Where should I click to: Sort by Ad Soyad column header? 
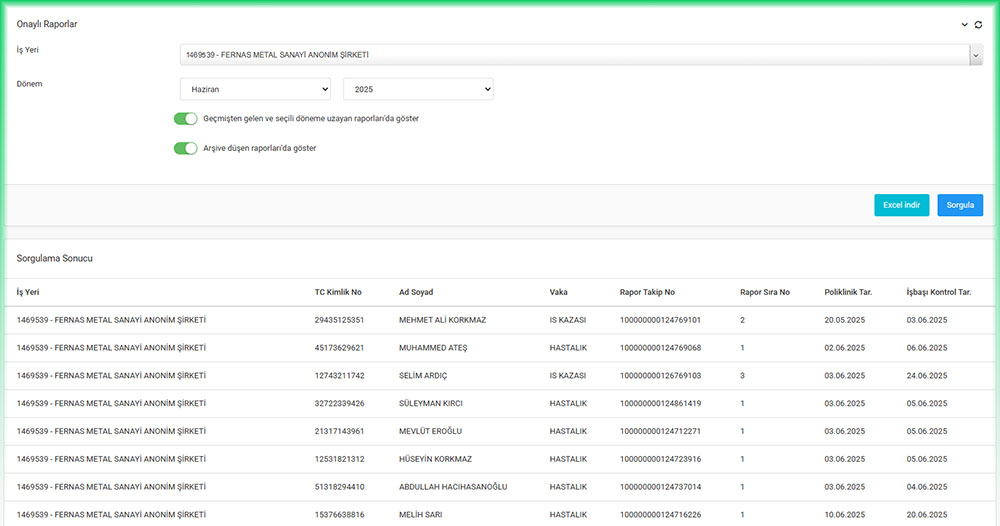(416, 292)
